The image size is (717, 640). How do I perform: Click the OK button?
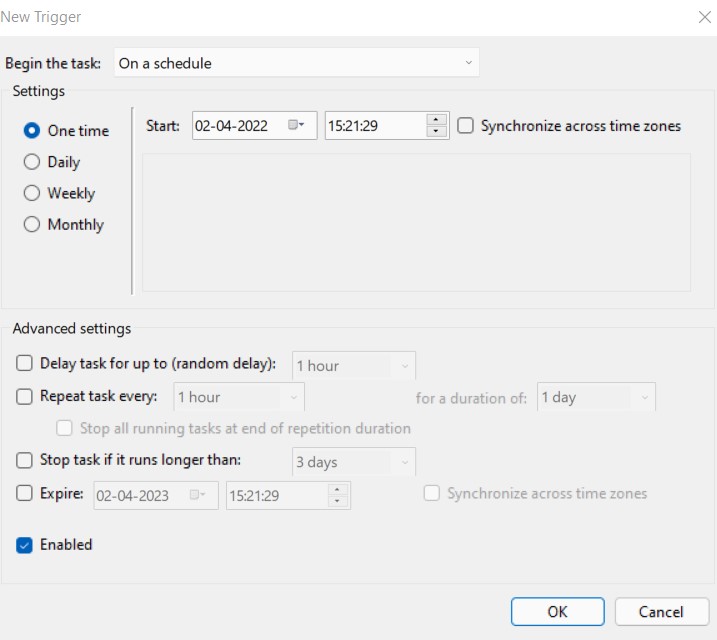click(557, 611)
